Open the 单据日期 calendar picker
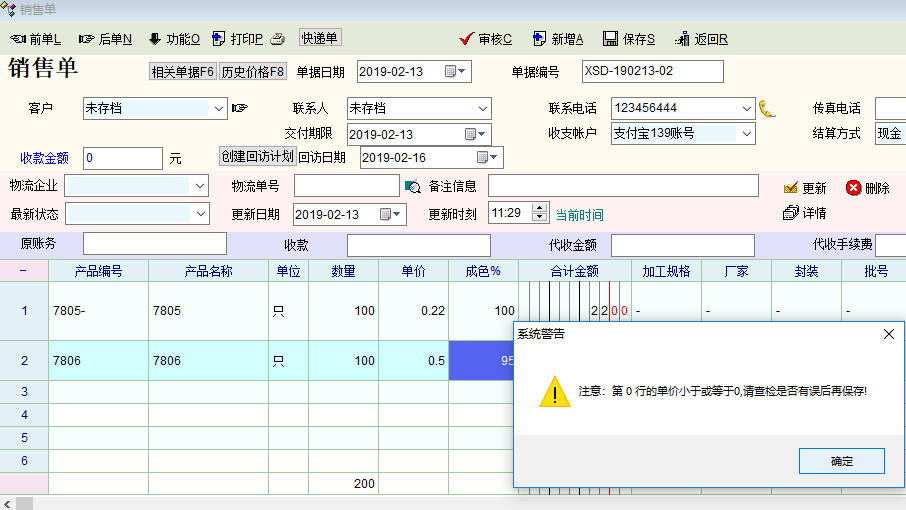The image size is (906, 510). tap(451, 71)
